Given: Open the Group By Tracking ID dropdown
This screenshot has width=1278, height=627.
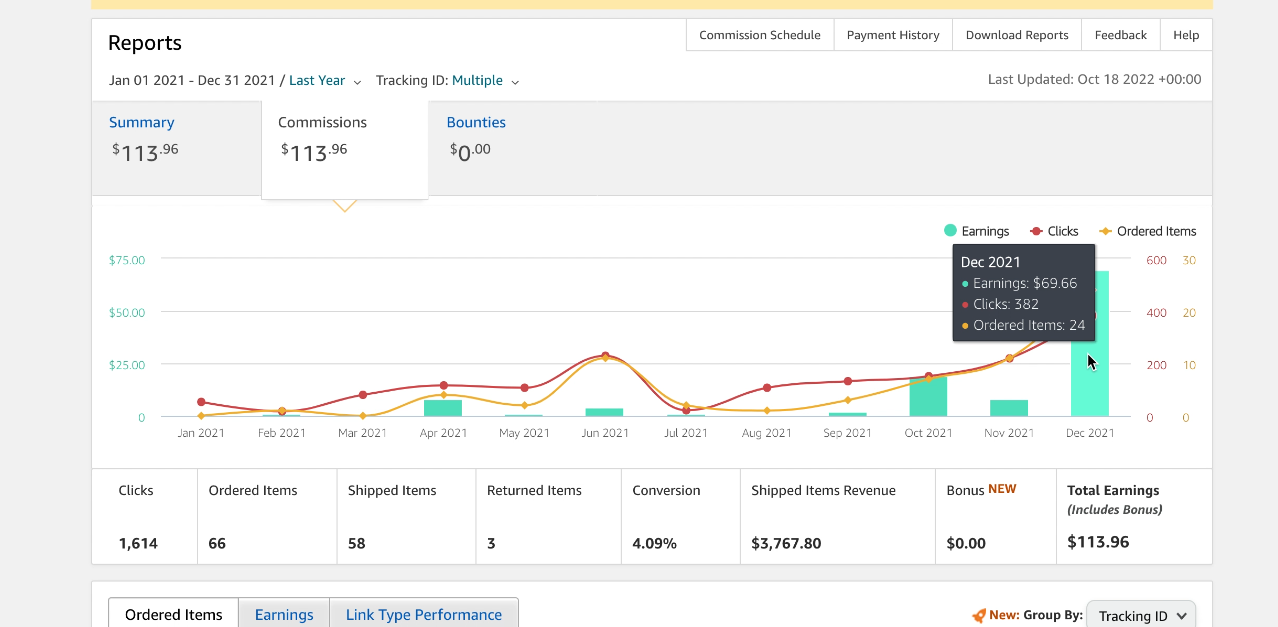Looking at the screenshot, I should (1141, 615).
